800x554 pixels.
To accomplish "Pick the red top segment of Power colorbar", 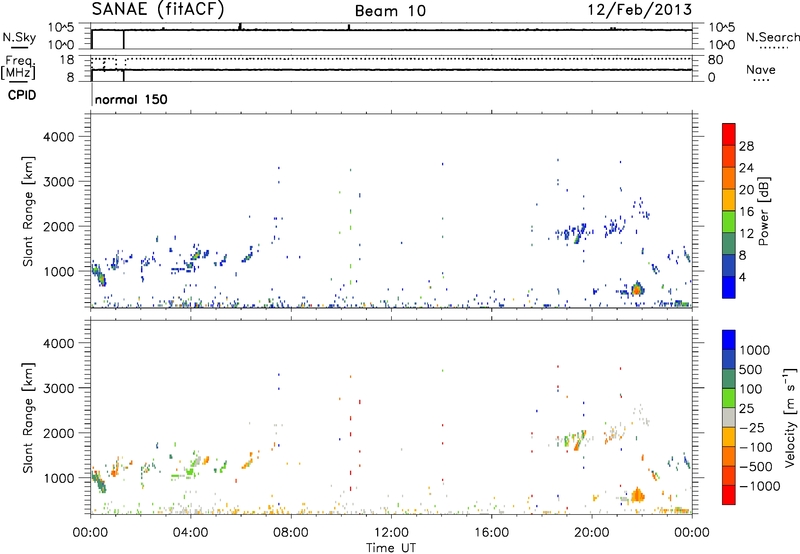I will (x=729, y=135).
